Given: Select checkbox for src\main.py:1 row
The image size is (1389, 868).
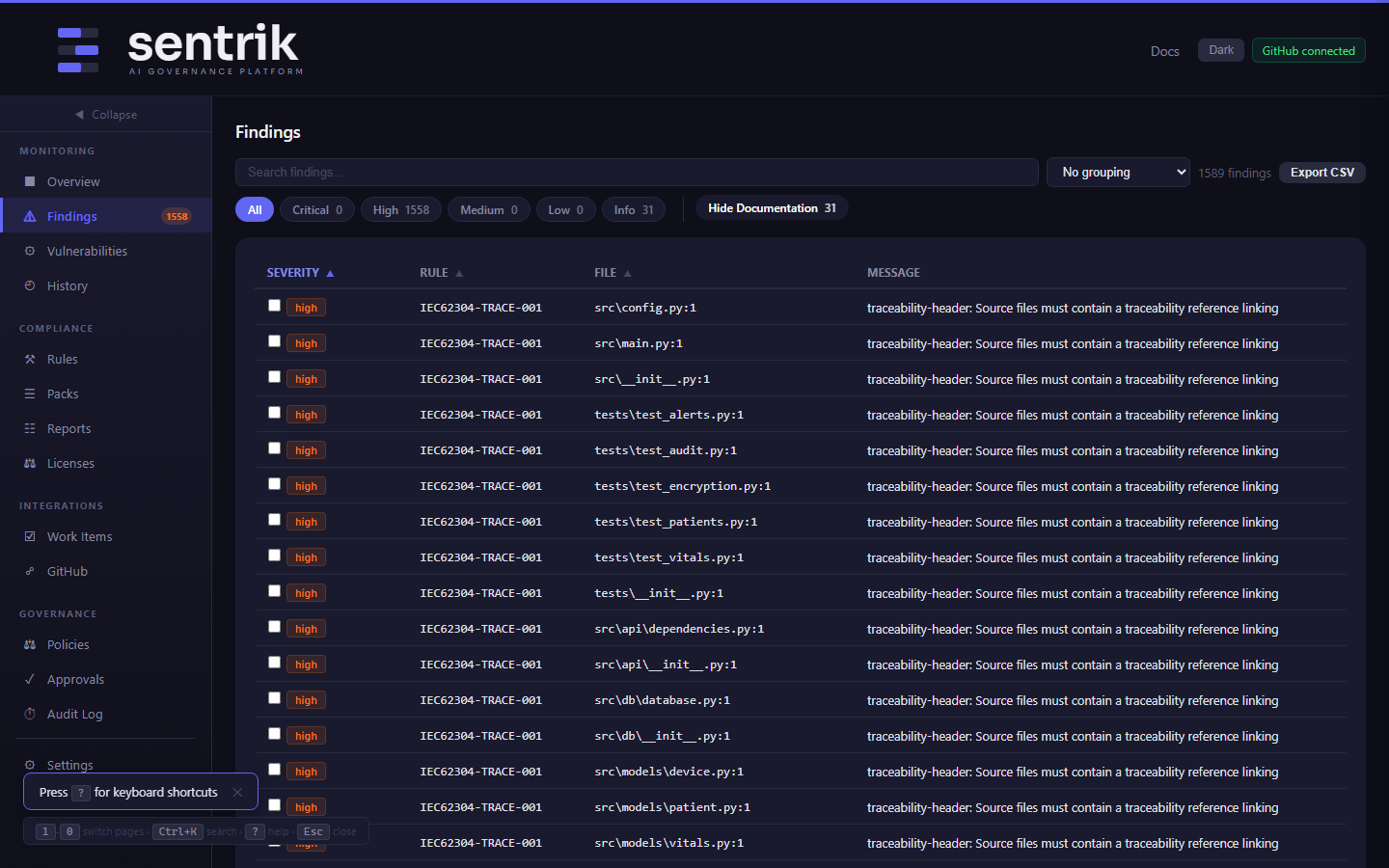Looking at the screenshot, I should click(x=274, y=341).
